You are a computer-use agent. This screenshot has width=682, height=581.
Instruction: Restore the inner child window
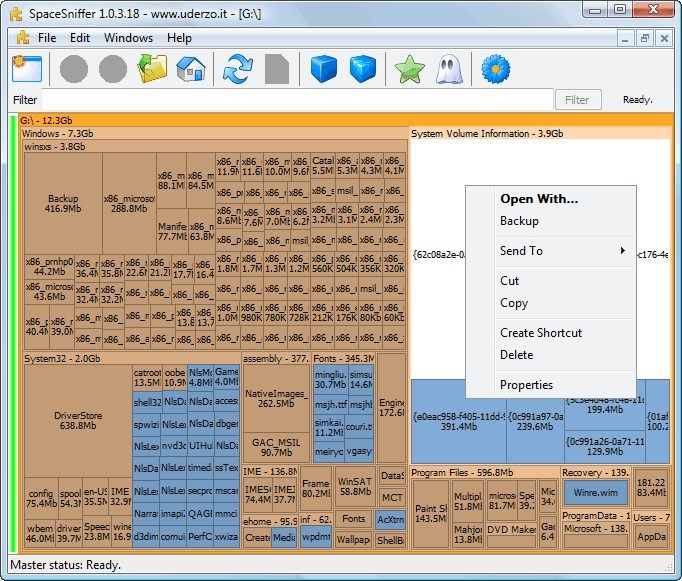coord(645,39)
